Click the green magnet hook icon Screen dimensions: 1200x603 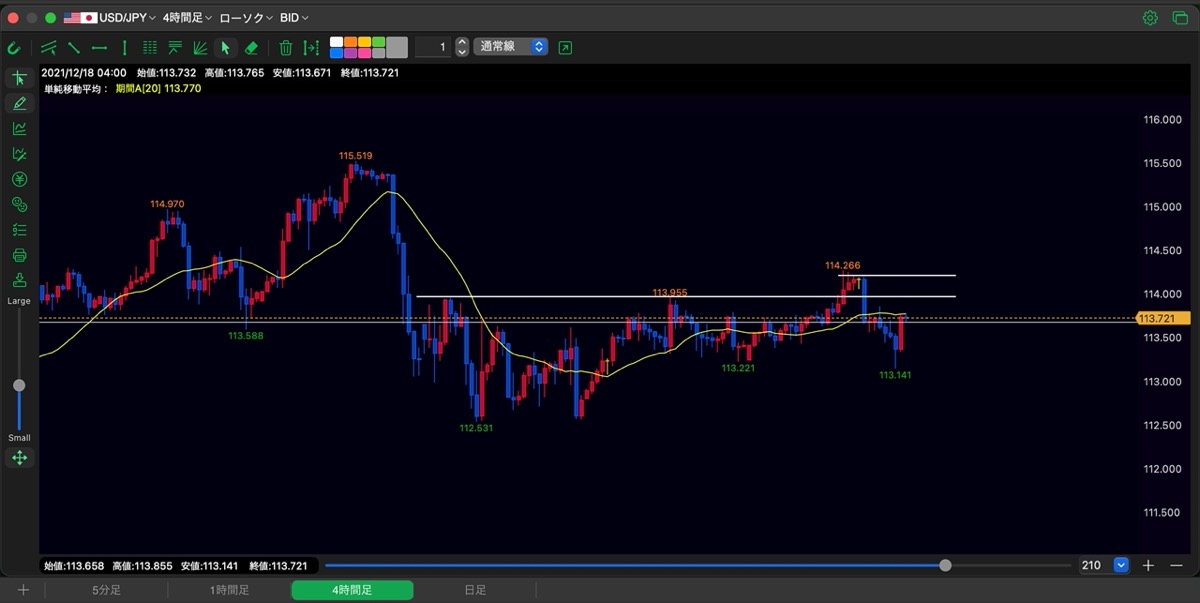[14, 47]
